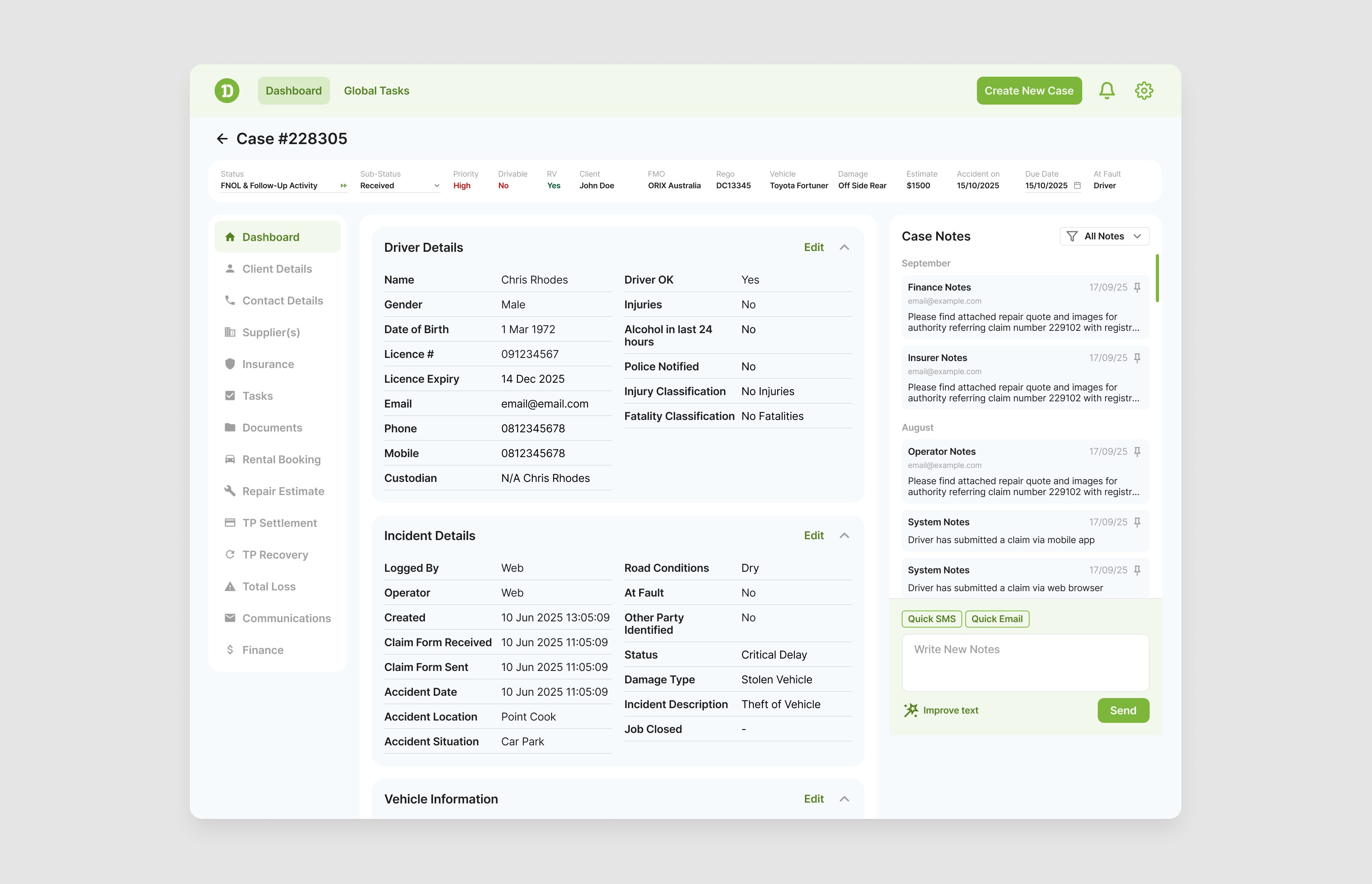
Task: Edit the Vehicle Information section
Action: point(814,799)
